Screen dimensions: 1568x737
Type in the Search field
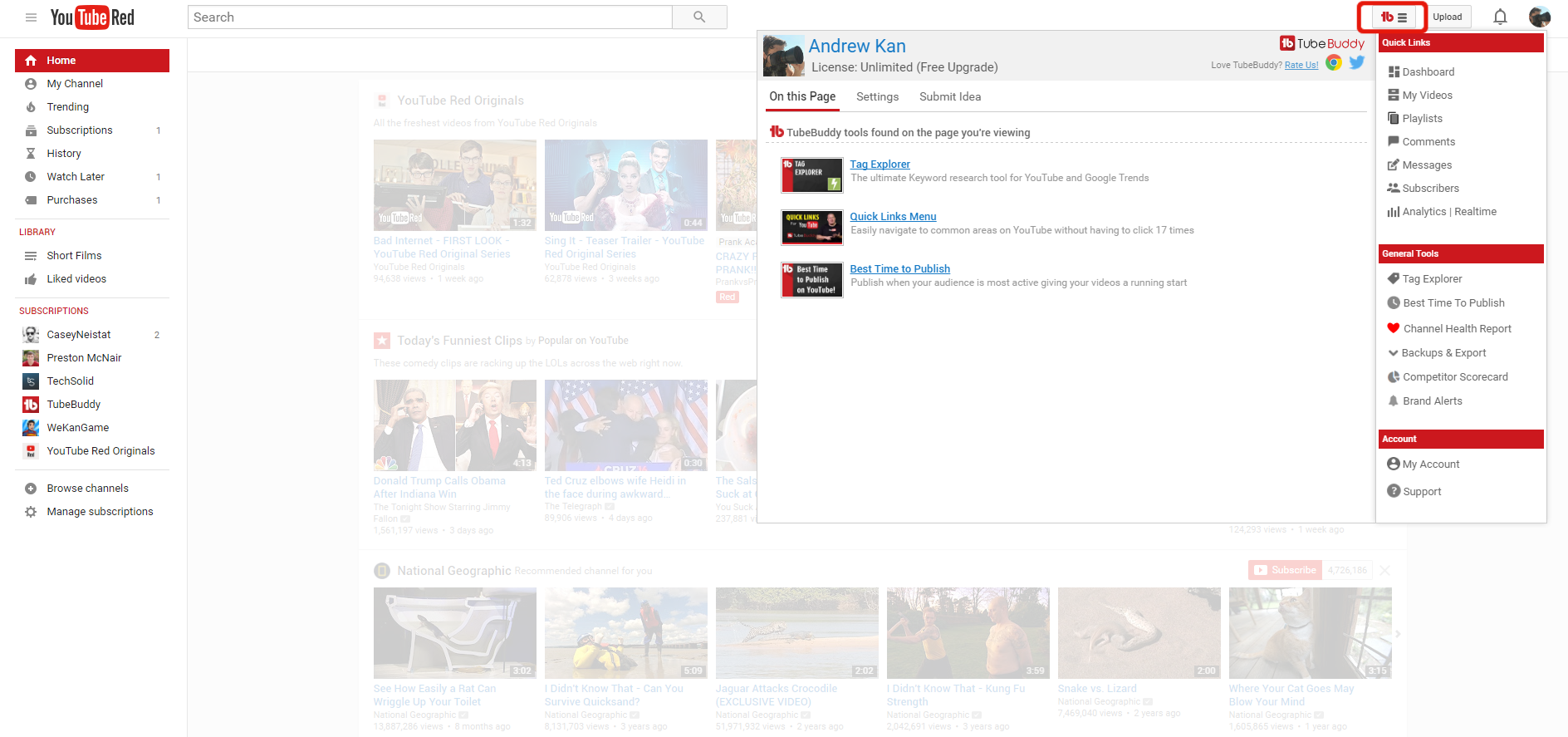(429, 17)
